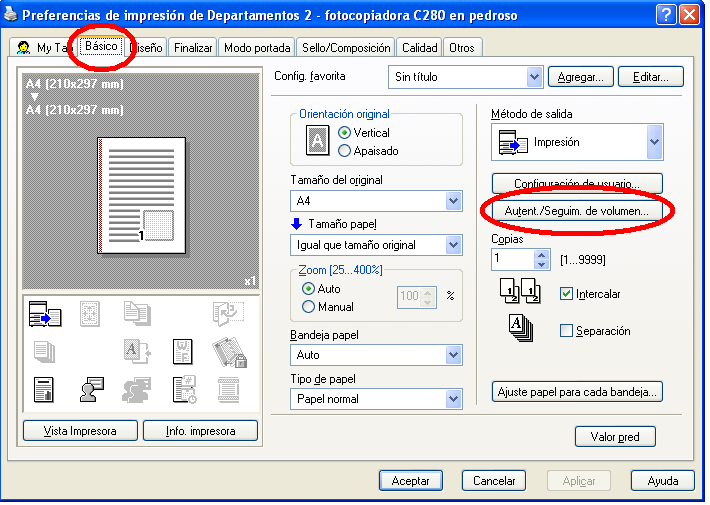This screenshot has width=710, height=505.
Task: Click the greyed overlapping documents icon
Action: [x=137, y=313]
